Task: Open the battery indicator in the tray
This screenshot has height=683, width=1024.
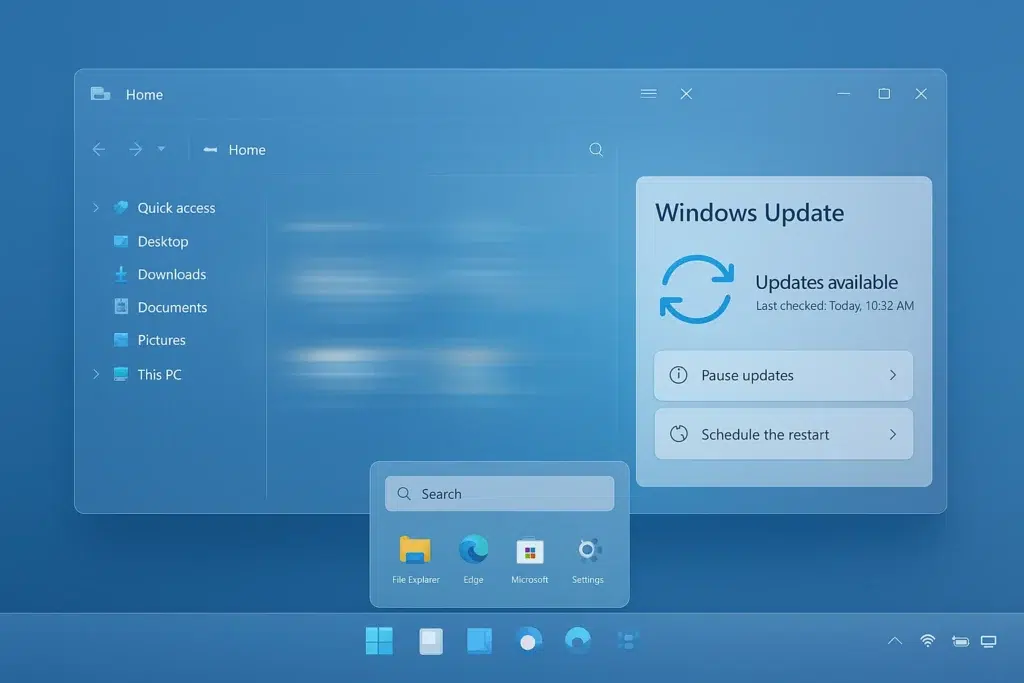Action: click(959, 640)
